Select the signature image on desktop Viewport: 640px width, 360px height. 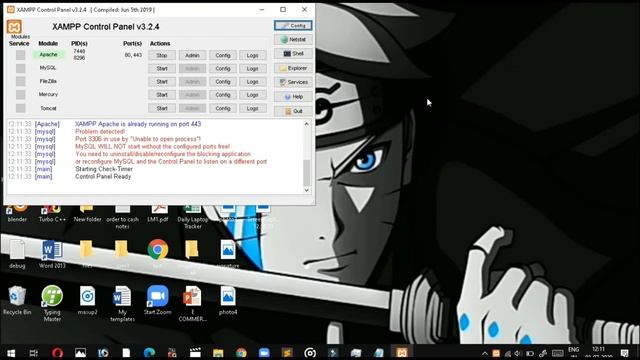228,254
